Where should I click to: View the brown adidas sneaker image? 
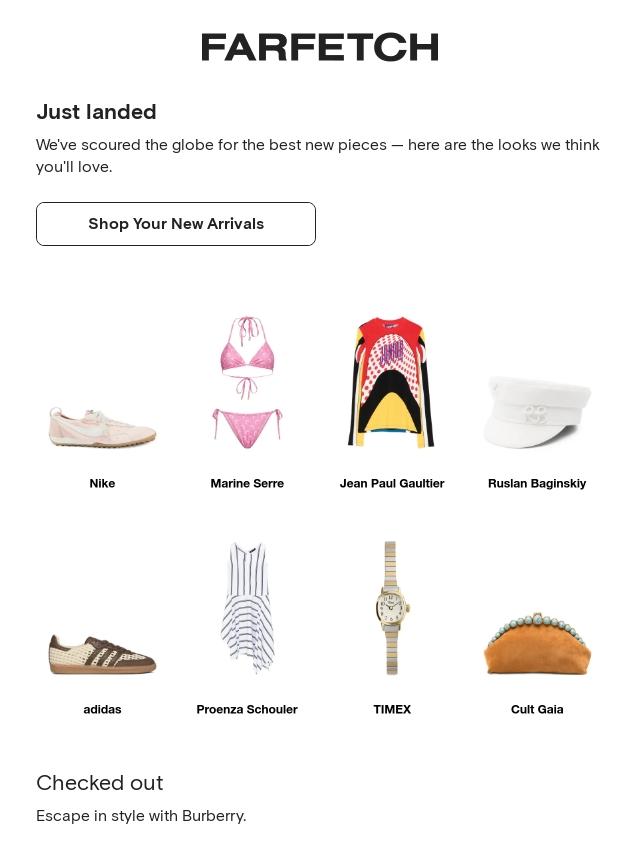102,653
